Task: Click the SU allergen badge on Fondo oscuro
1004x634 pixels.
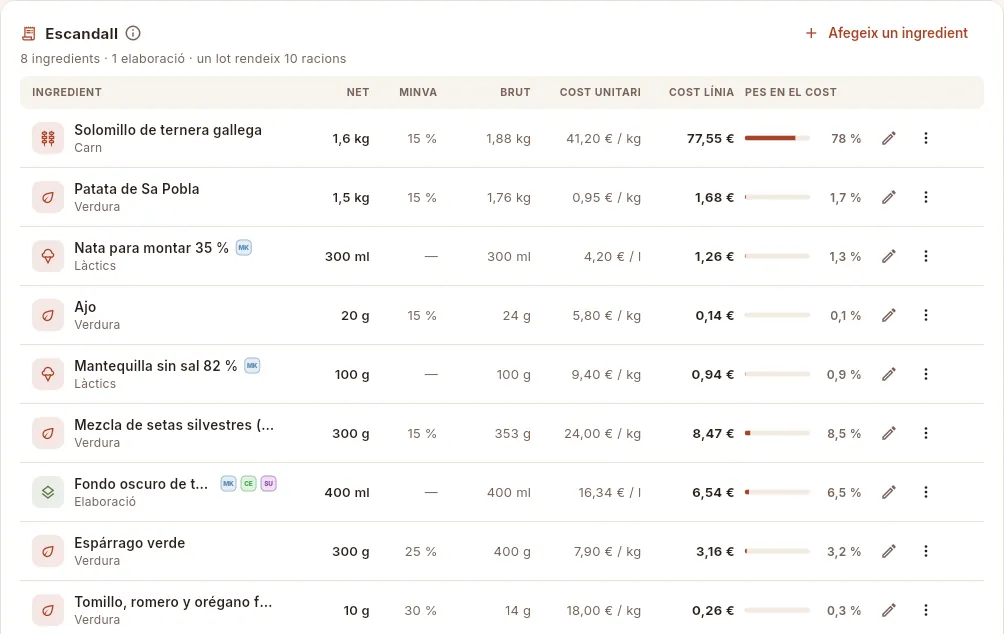Action: [x=269, y=484]
